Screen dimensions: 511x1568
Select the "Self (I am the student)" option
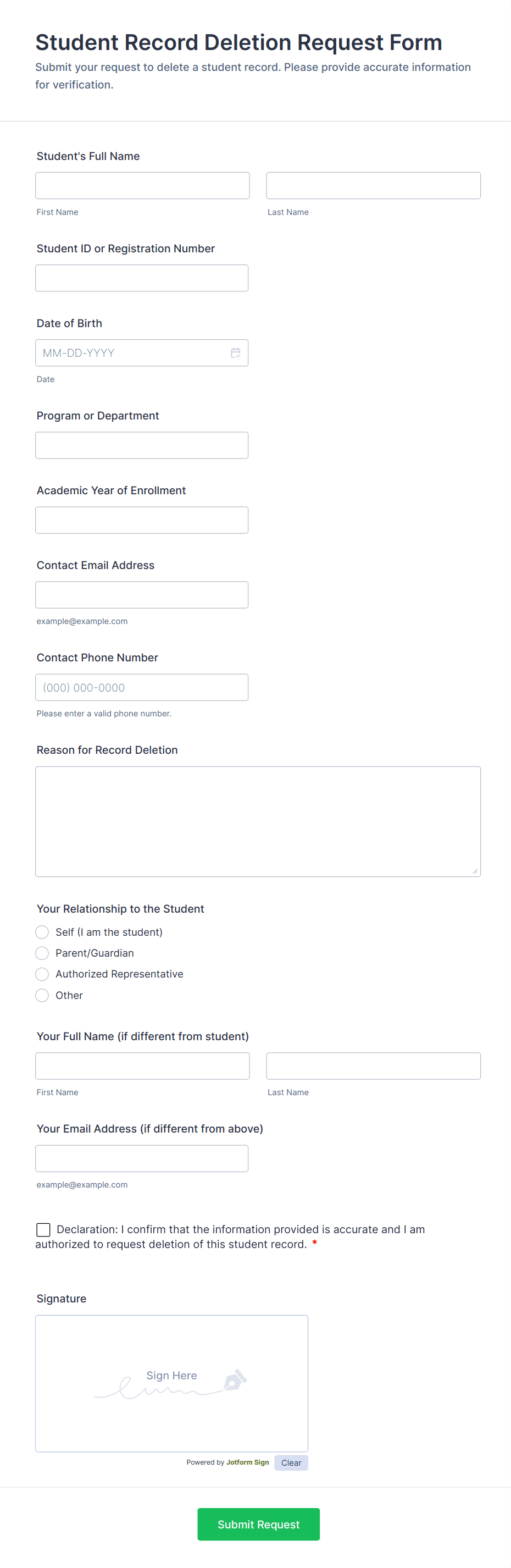click(x=42, y=932)
